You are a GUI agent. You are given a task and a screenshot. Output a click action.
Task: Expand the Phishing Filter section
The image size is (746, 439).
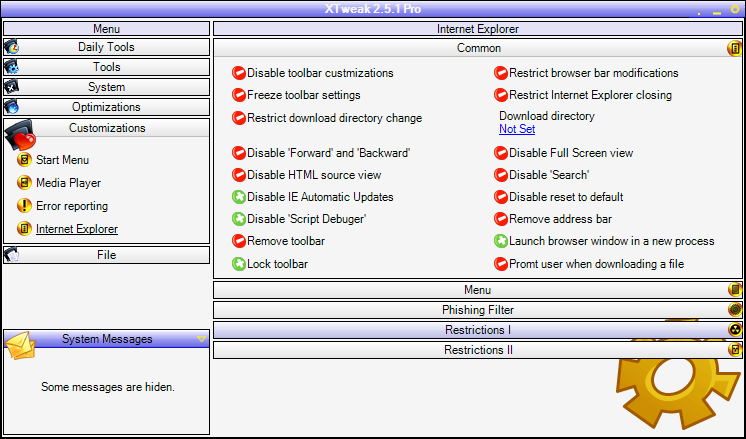pyautogui.click(x=478, y=310)
